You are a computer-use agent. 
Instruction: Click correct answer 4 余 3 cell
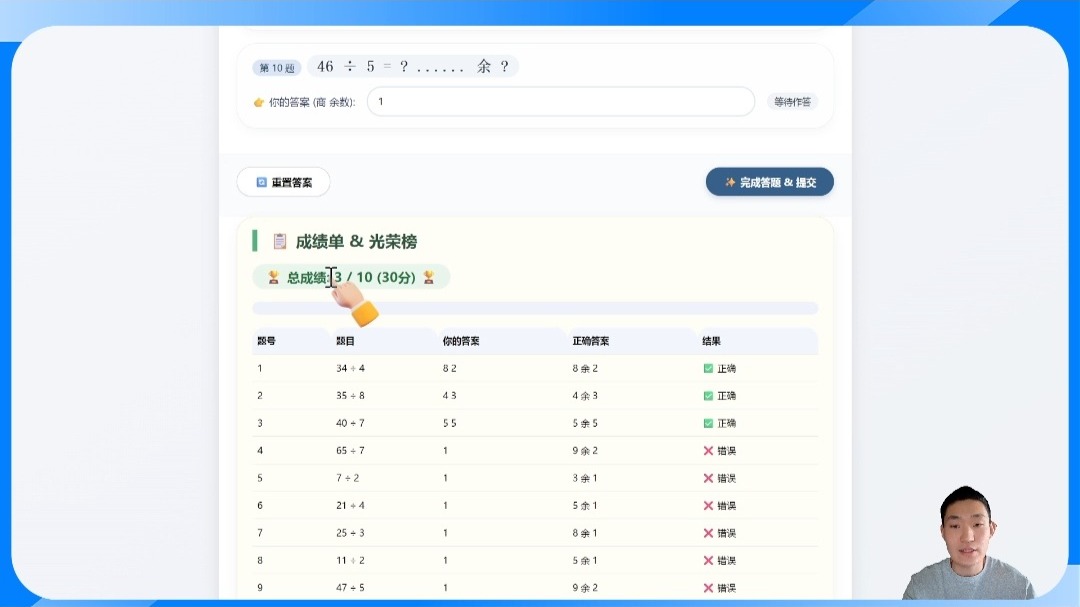coord(585,396)
